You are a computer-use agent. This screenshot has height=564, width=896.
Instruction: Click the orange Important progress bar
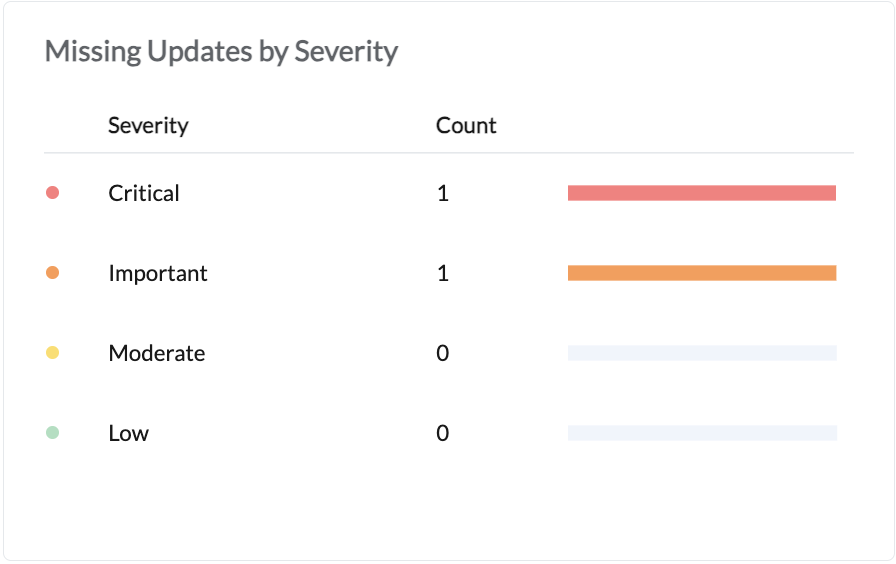(x=701, y=273)
